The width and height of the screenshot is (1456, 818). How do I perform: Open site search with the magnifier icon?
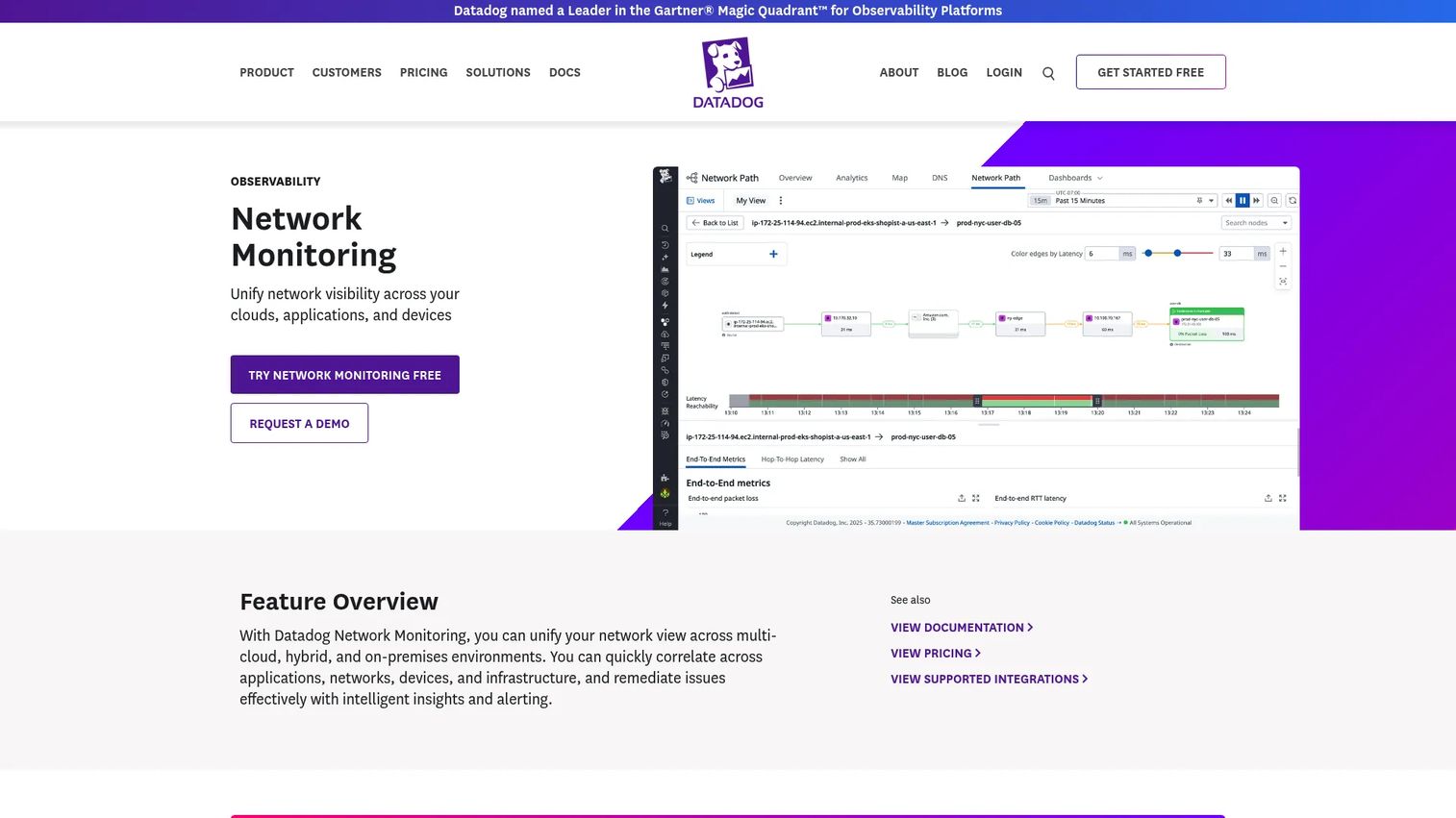coord(1048,73)
